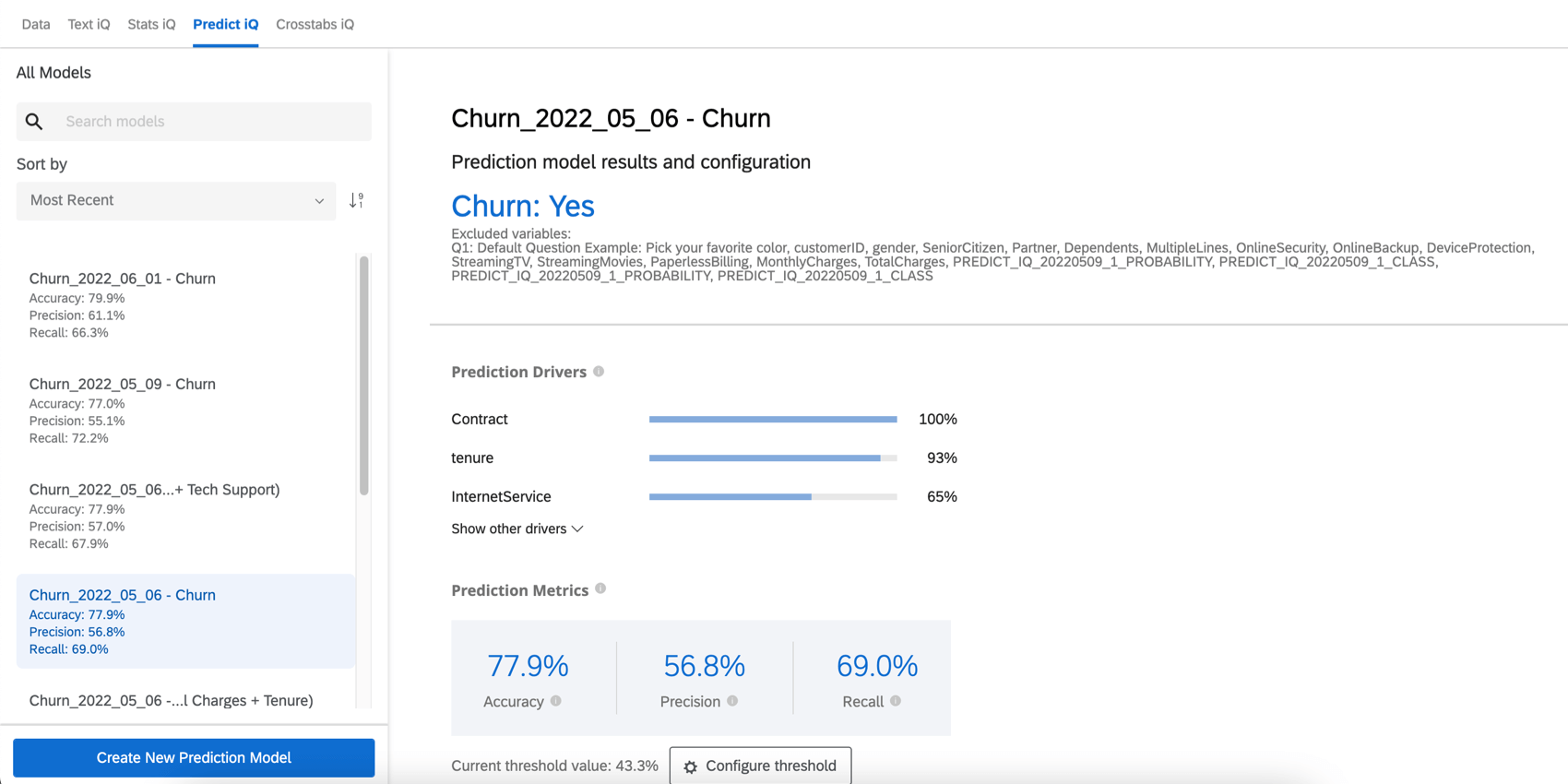Click info icon next to Prediction Drivers
Screen dimensions: 1568x784
click(x=599, y=372)
